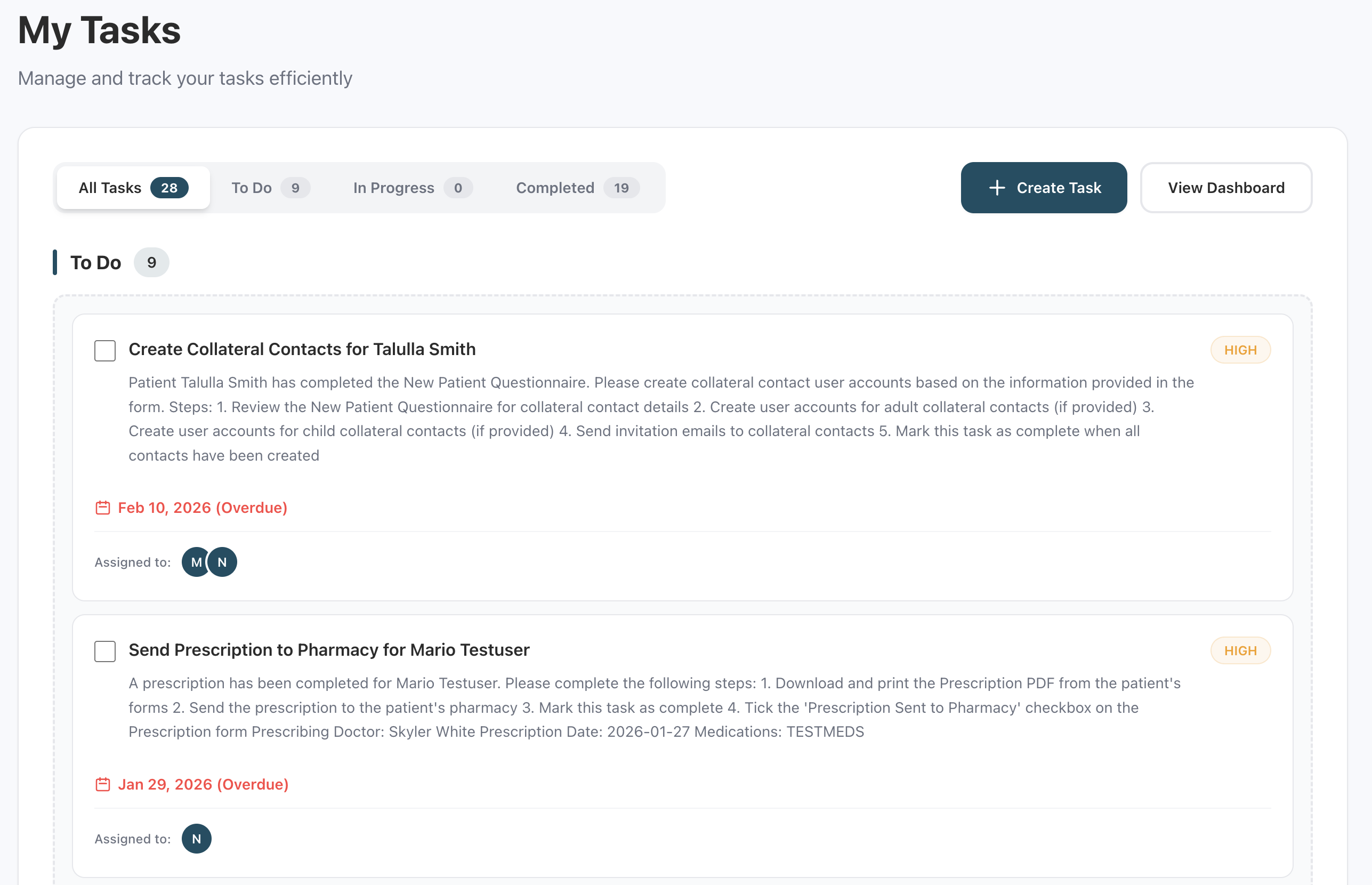Click the Feb 10, 2026 overdue date
1372x885 pixels.
(x=202, y=508)
